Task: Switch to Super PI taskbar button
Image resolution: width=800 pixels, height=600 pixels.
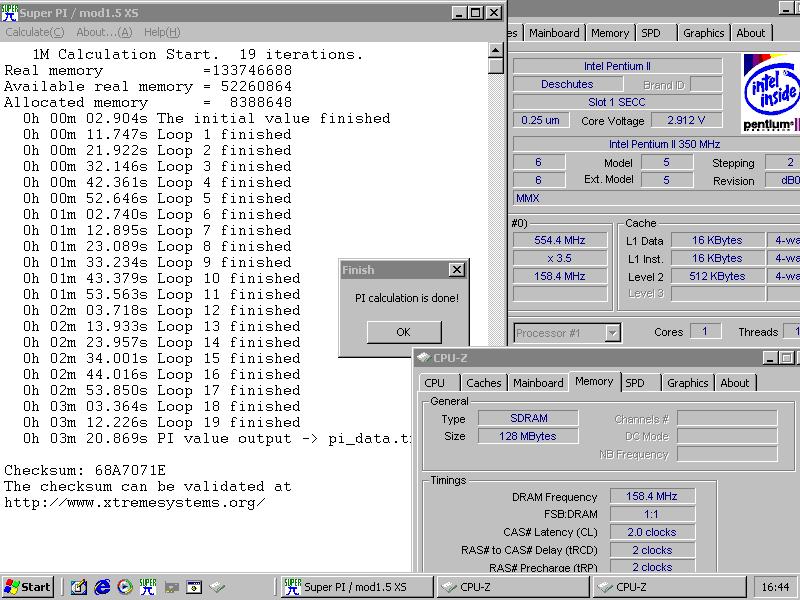Action: coord(357,587)
